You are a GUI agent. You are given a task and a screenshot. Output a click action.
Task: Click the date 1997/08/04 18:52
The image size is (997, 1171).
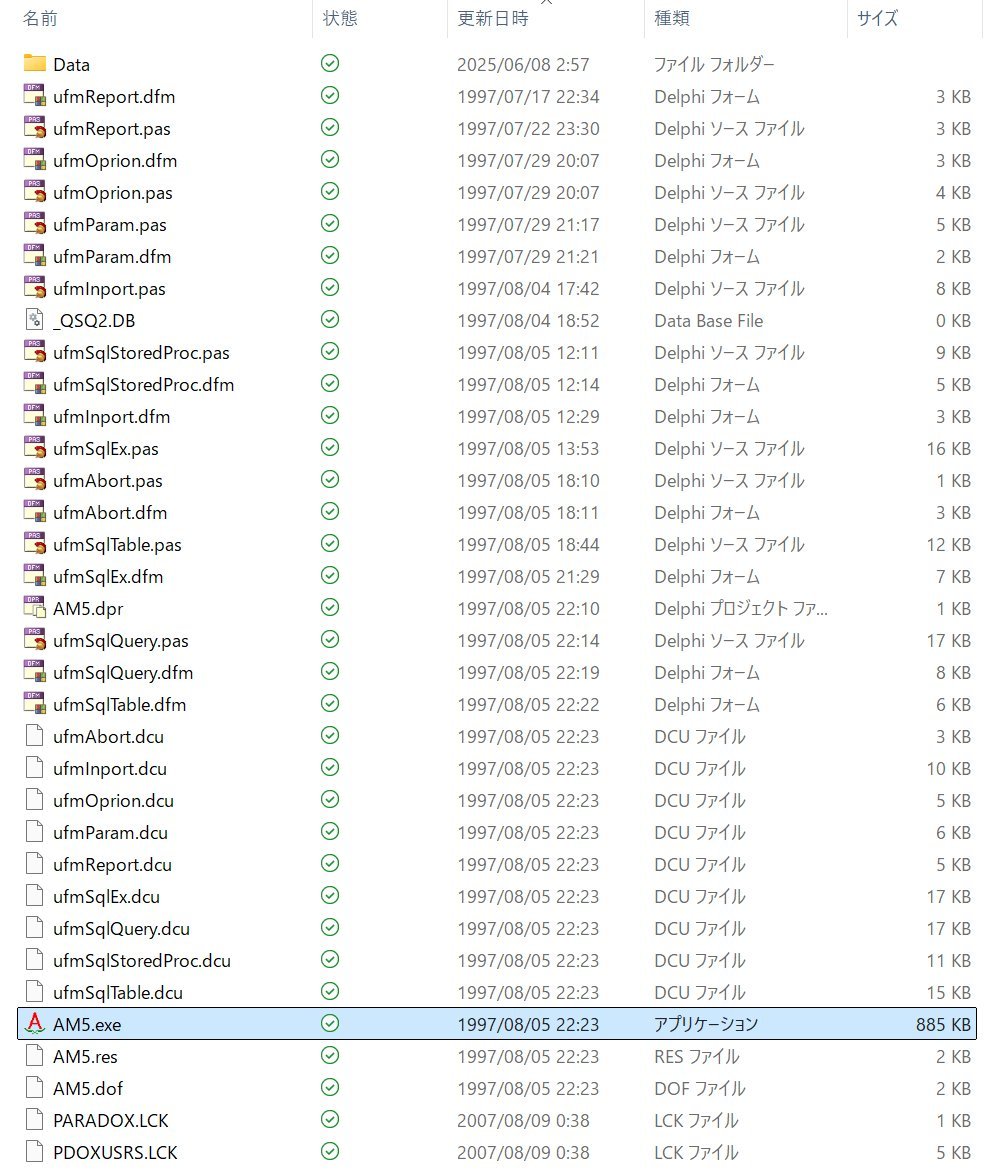pyautogui.click(x=529, y=321)
